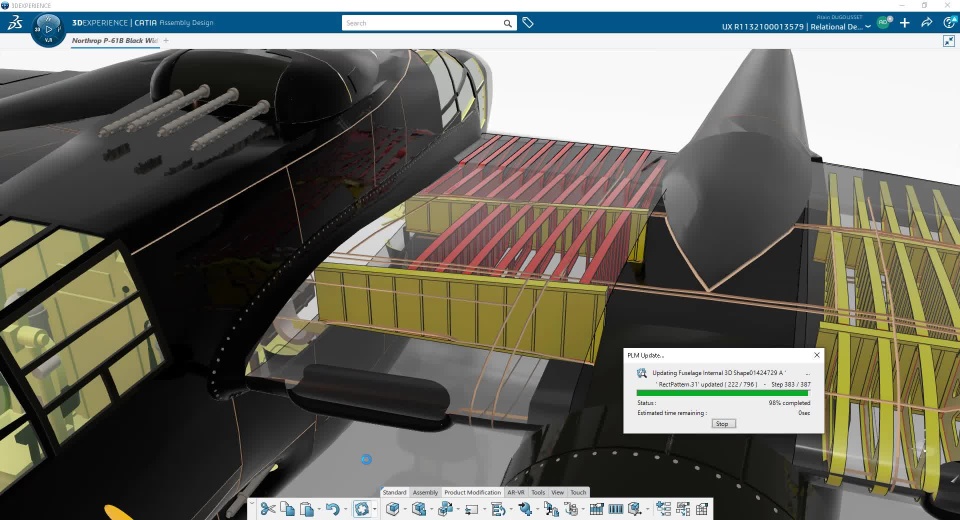Viewport: 960px width, 520px height.
Task: Close the PLM Update dialog
Action: pyautogui.click(x=816, y=355)
